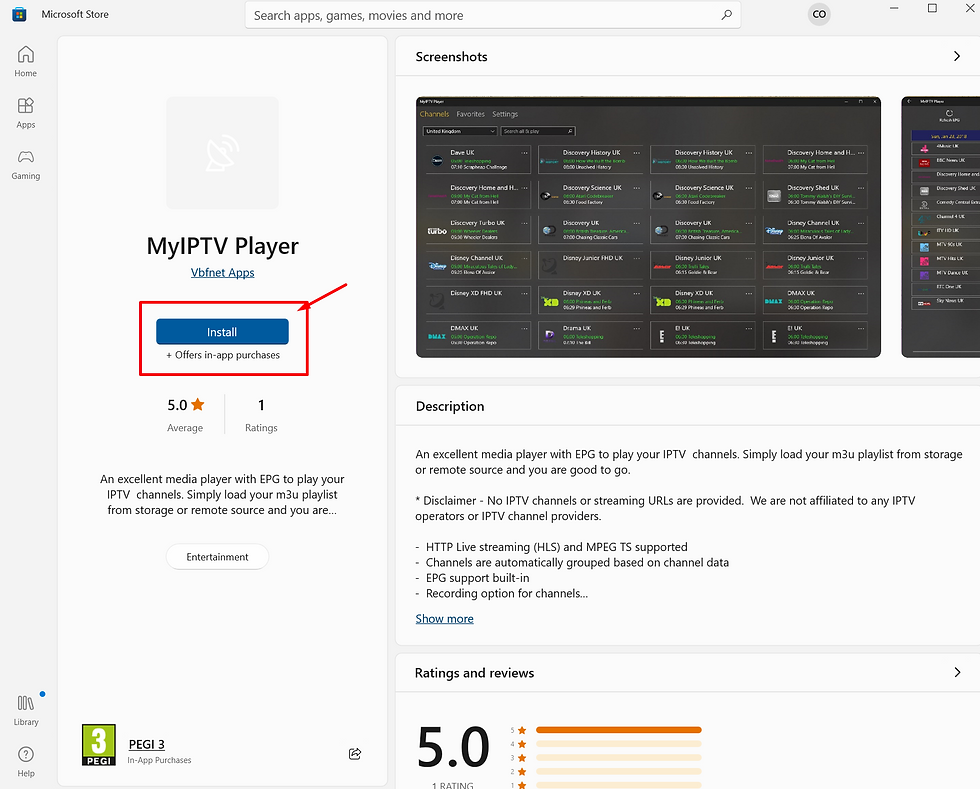The width and height of the screenshot is (980, 789).
Task: Open the Gaming section in sidebar
Action: pyautogui.click(x=26, y=164)
